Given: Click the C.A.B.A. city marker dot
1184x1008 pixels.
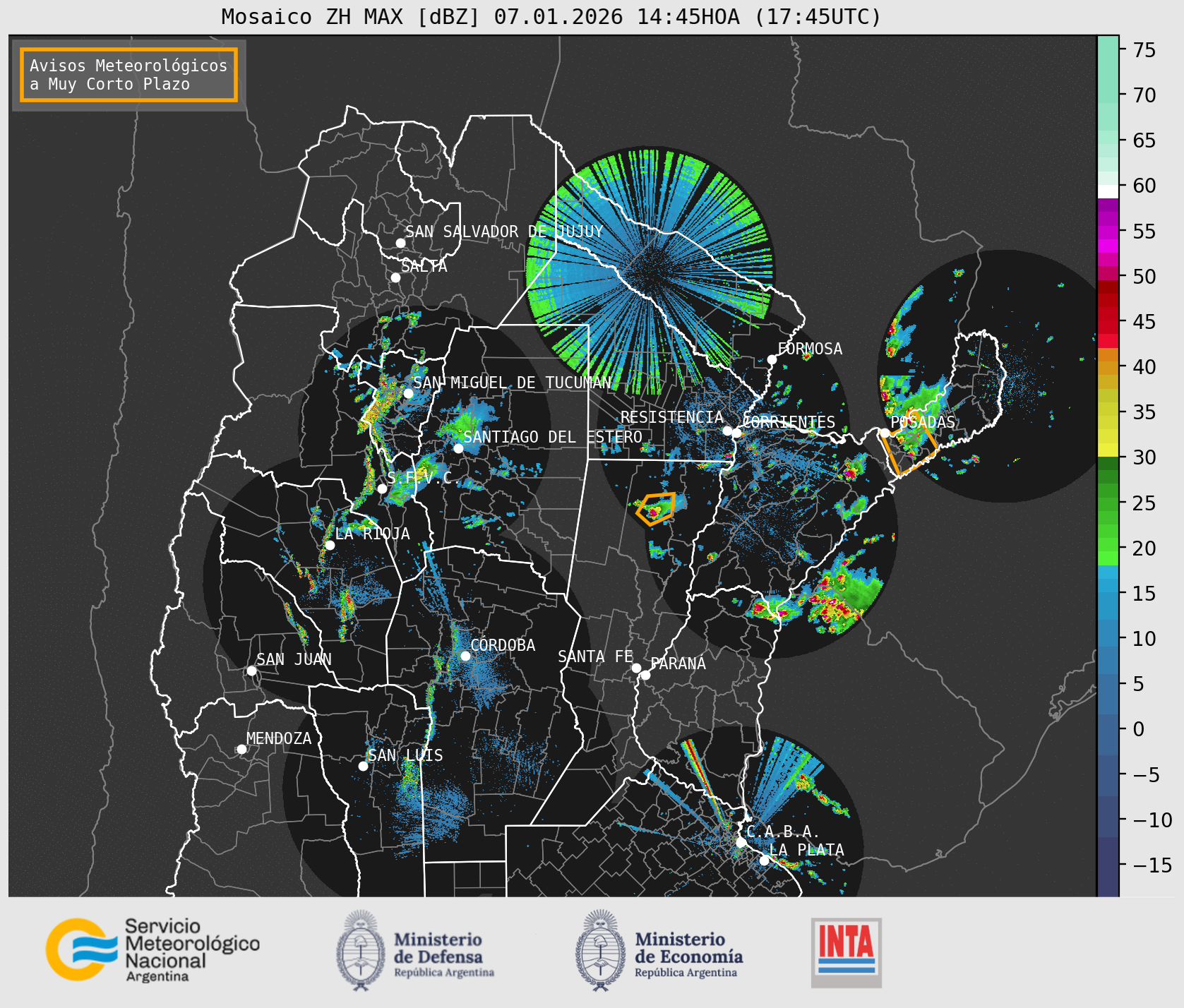Looking at the screenshot, I should [741, 842].
